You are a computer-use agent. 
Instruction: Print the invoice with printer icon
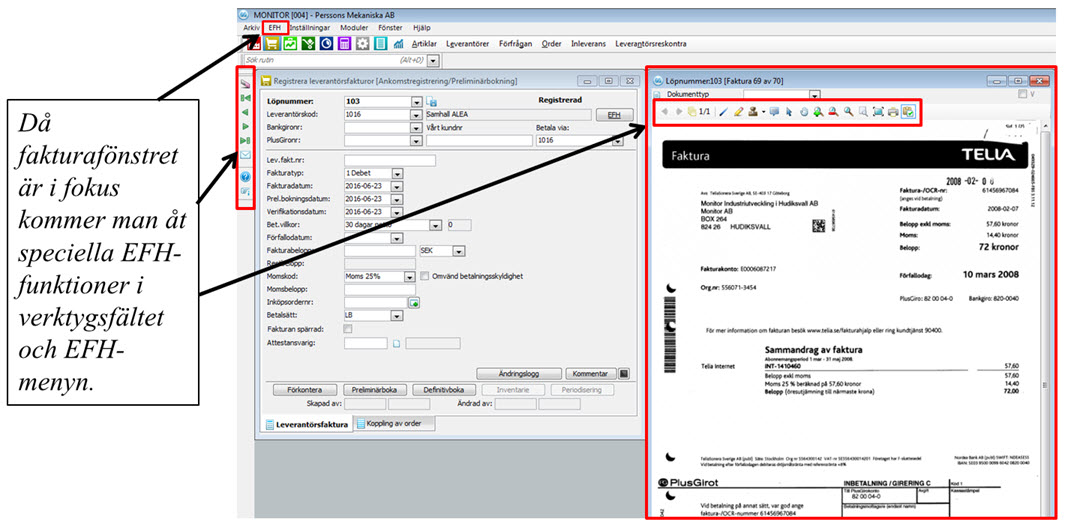893,112
